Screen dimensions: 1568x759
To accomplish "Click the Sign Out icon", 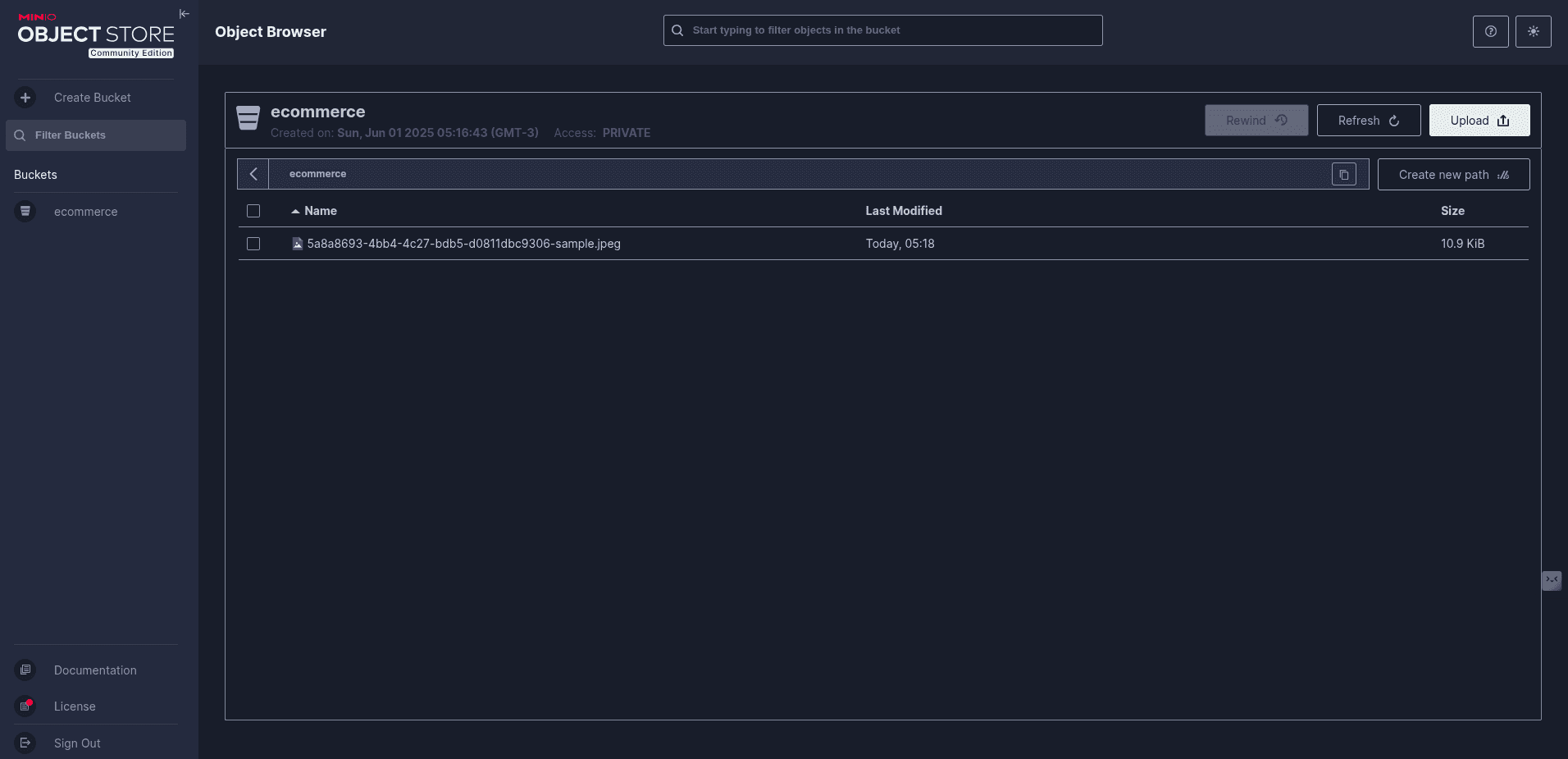I will 25,743.
